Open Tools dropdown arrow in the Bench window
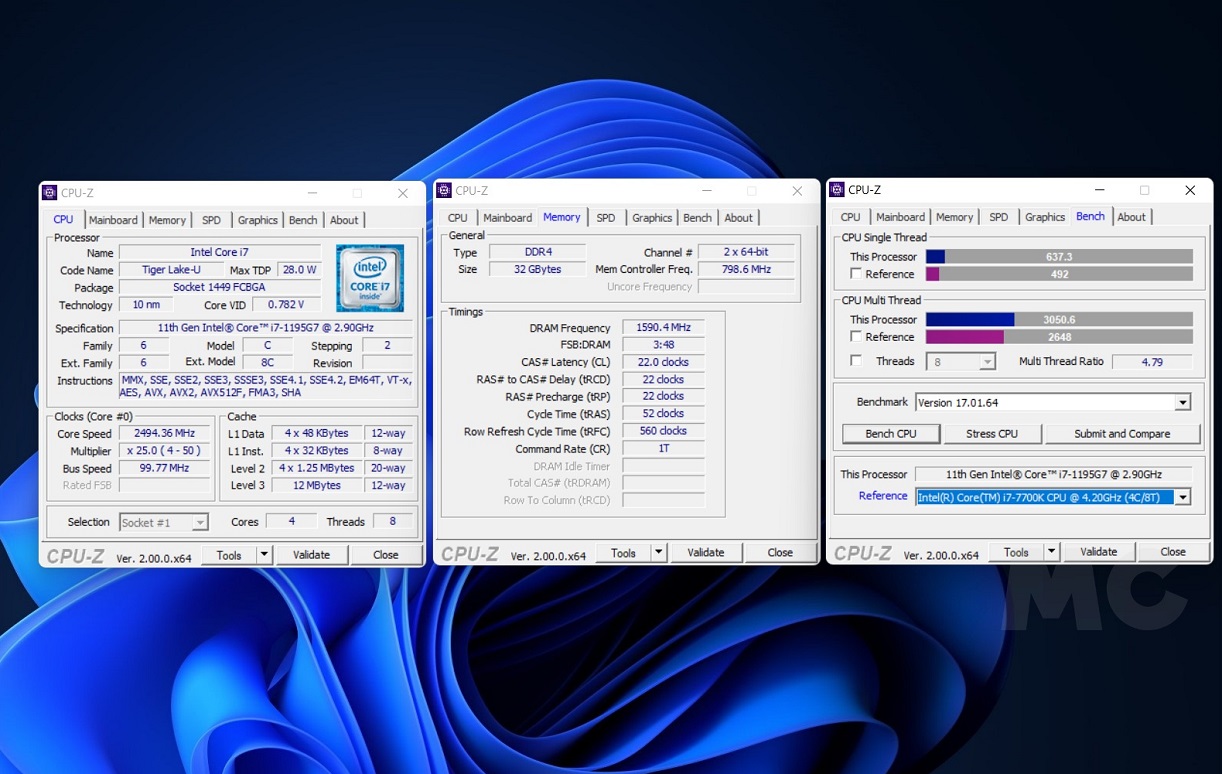The width and height of the screenshot is (1222, 774). (1051, 552)
